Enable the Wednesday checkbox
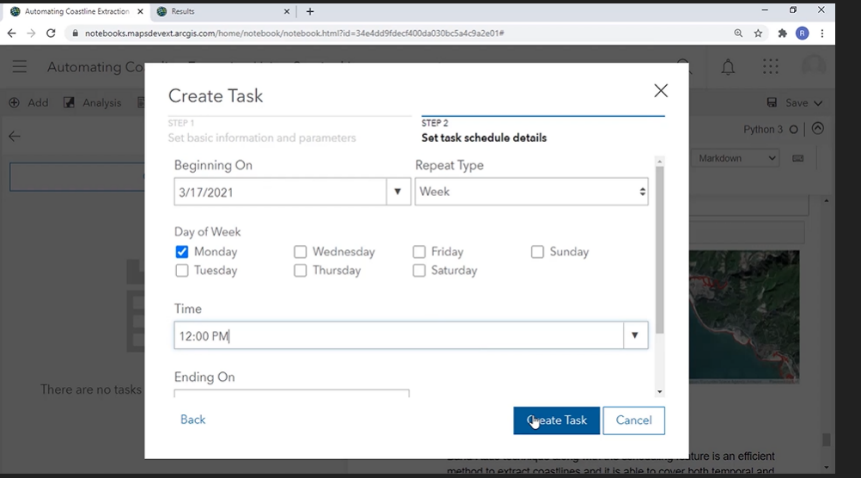 point(300,252)
